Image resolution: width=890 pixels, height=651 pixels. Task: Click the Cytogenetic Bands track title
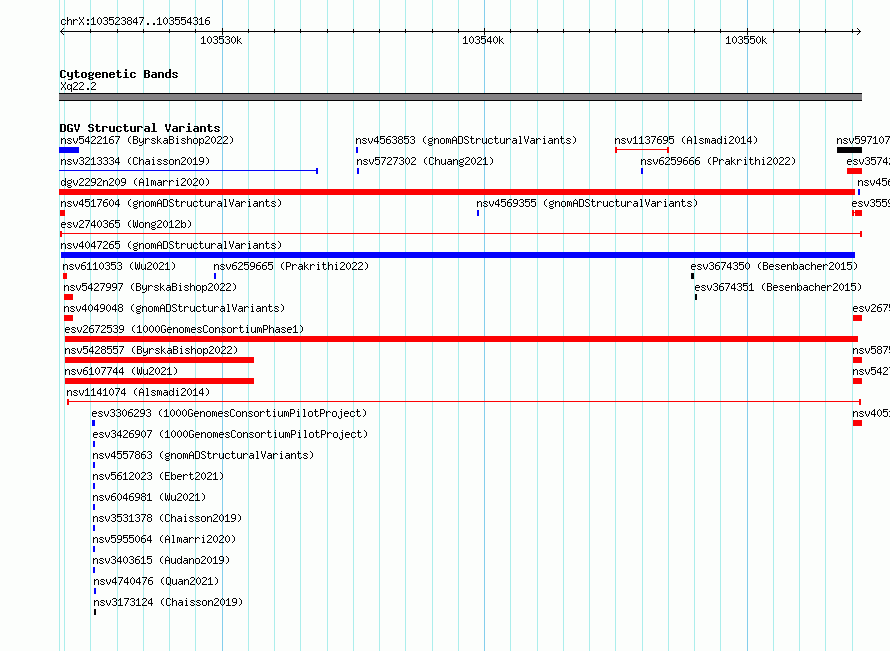[x=119, y=74]
